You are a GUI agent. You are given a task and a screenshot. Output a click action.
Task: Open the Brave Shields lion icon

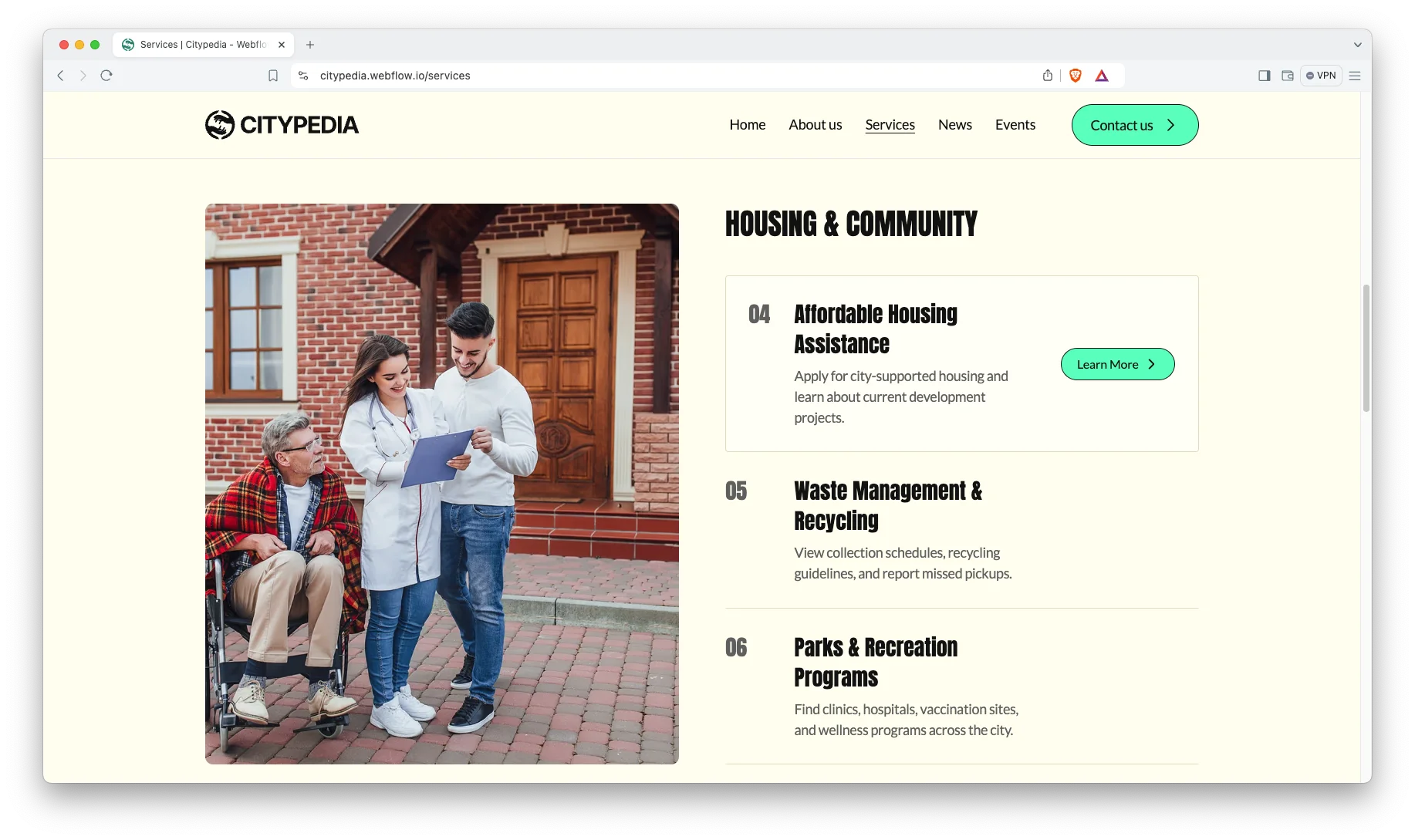coord(1076,76)
